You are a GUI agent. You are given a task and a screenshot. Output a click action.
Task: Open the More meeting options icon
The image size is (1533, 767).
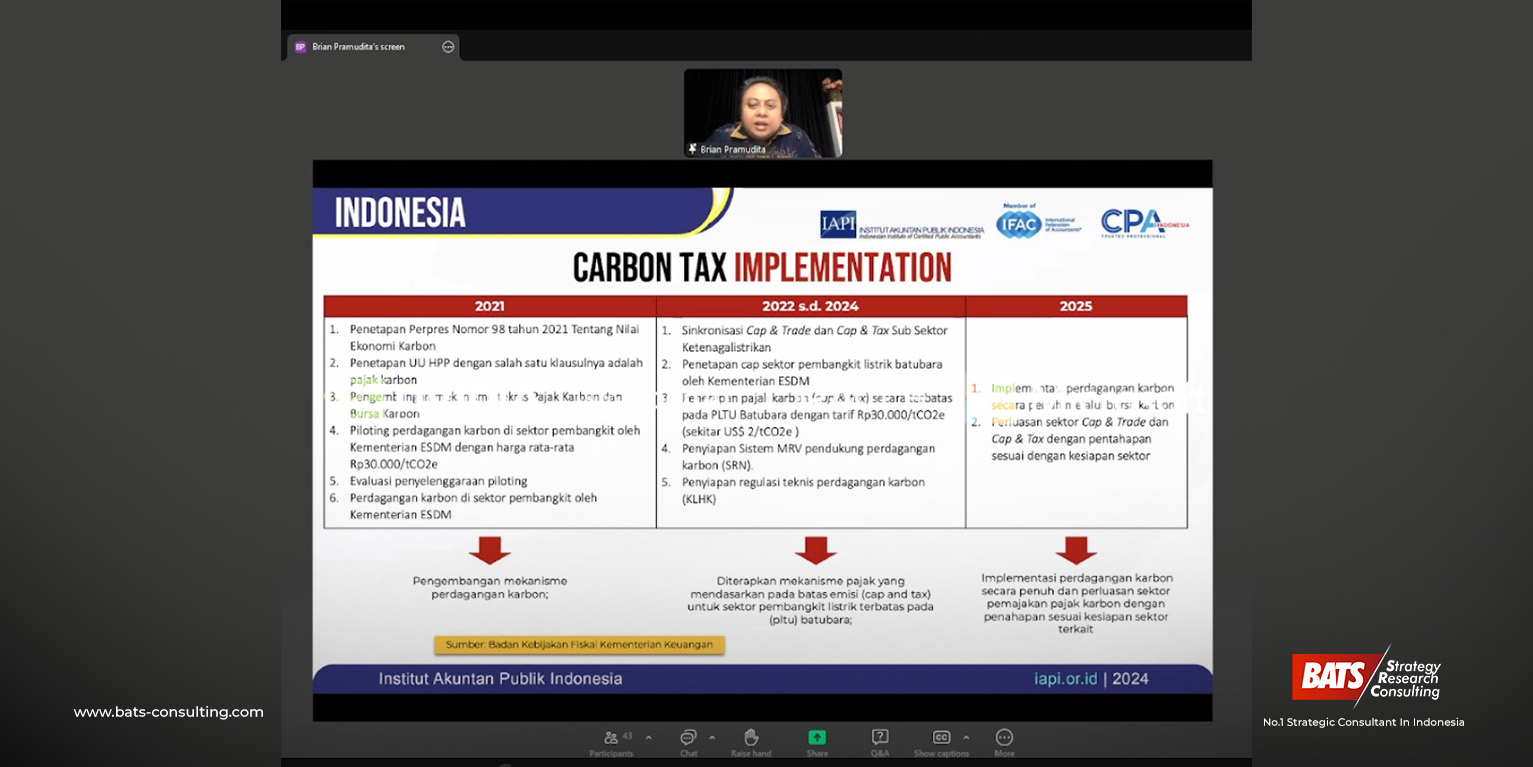[1004, 737]
